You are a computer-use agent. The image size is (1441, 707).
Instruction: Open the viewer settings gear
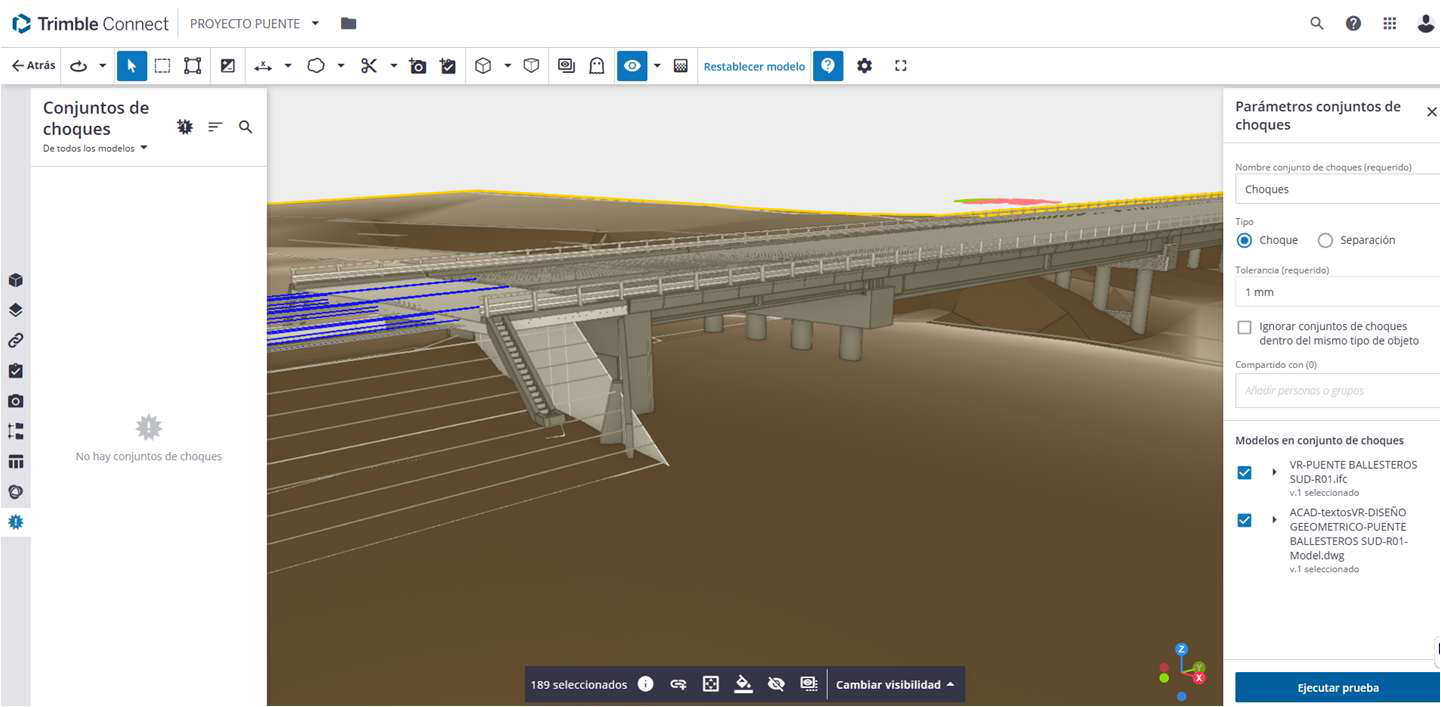(864, 66)
